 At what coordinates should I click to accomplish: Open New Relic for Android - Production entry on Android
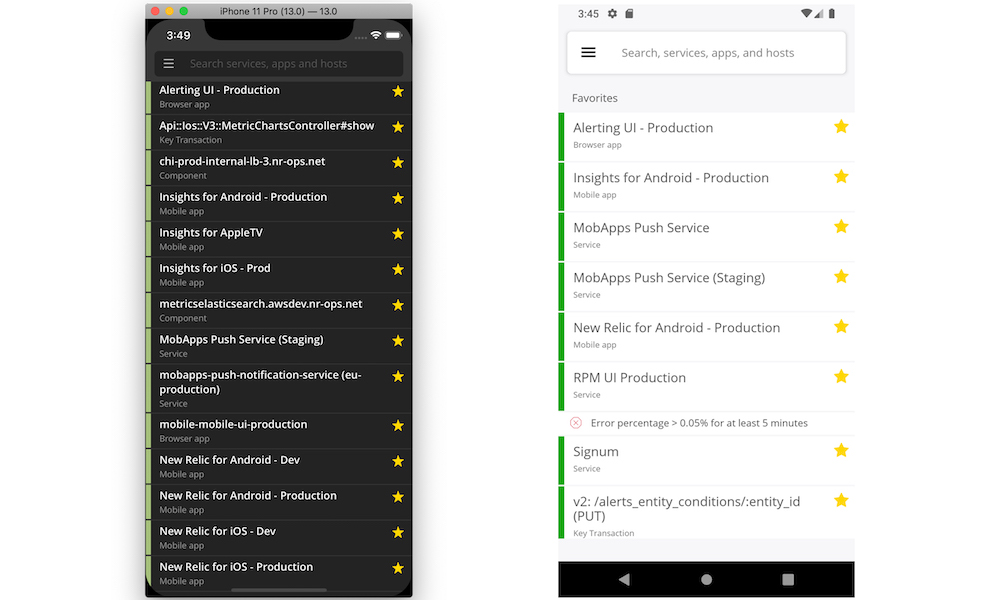point(707,337)
